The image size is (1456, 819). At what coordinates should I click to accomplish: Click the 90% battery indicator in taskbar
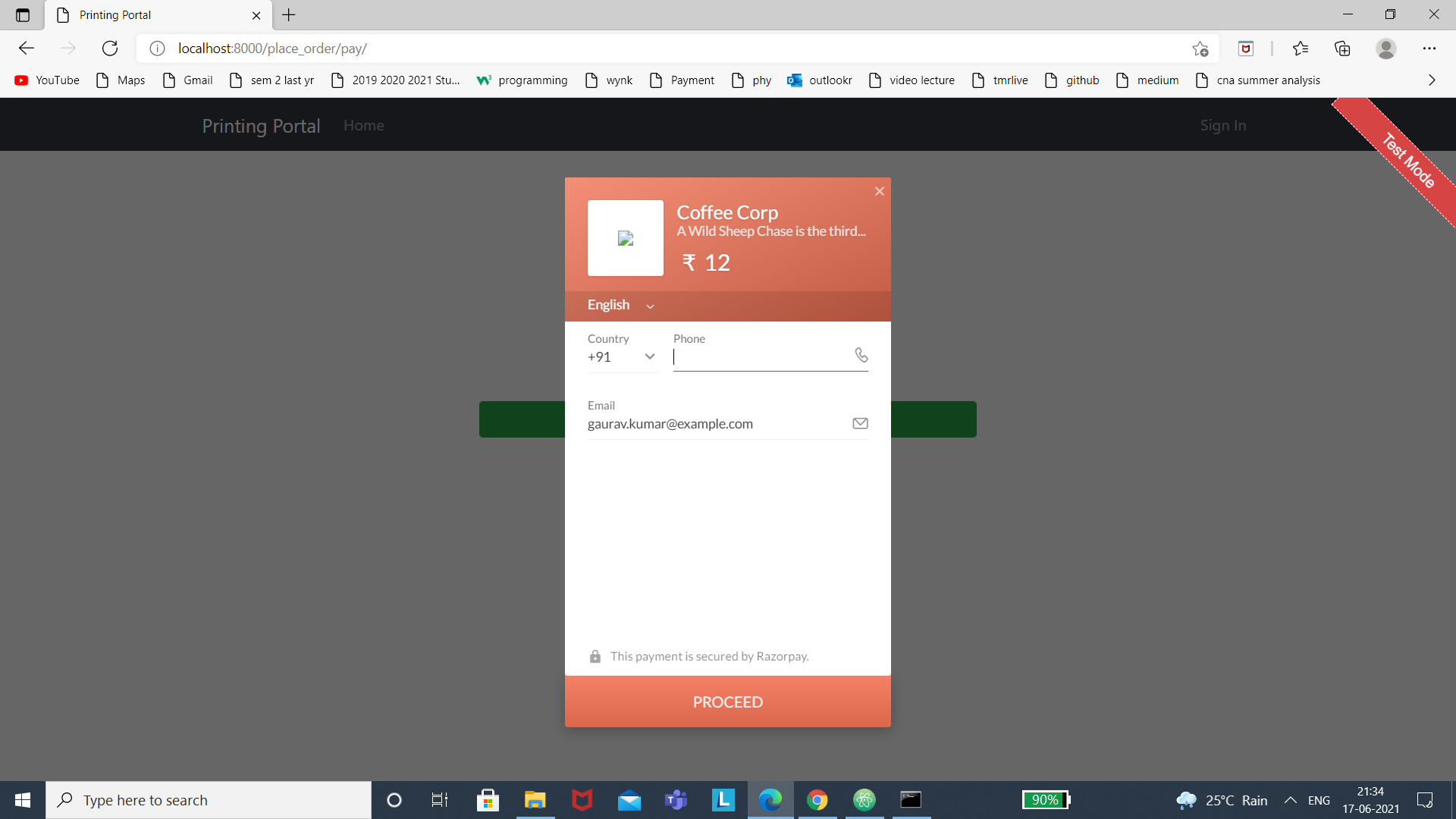coord(1046,799)
